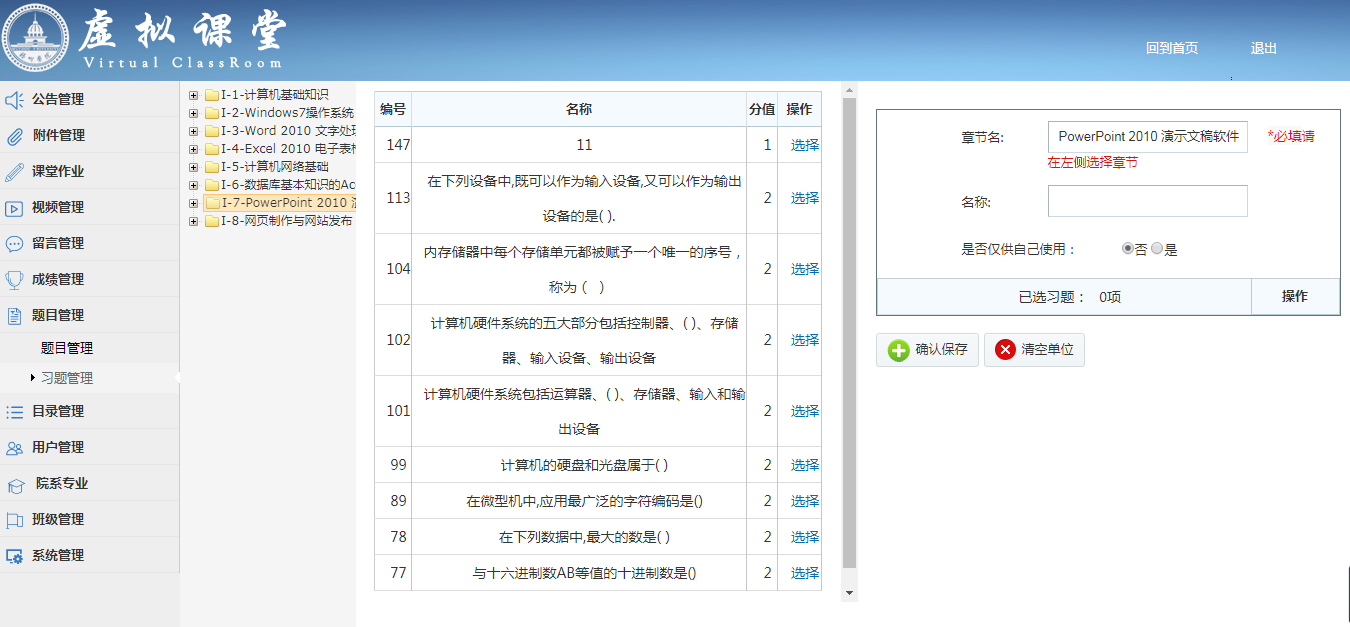1350x627 pixels.
Task: Click the message management chat bubble icon
Action: (14, 244)
